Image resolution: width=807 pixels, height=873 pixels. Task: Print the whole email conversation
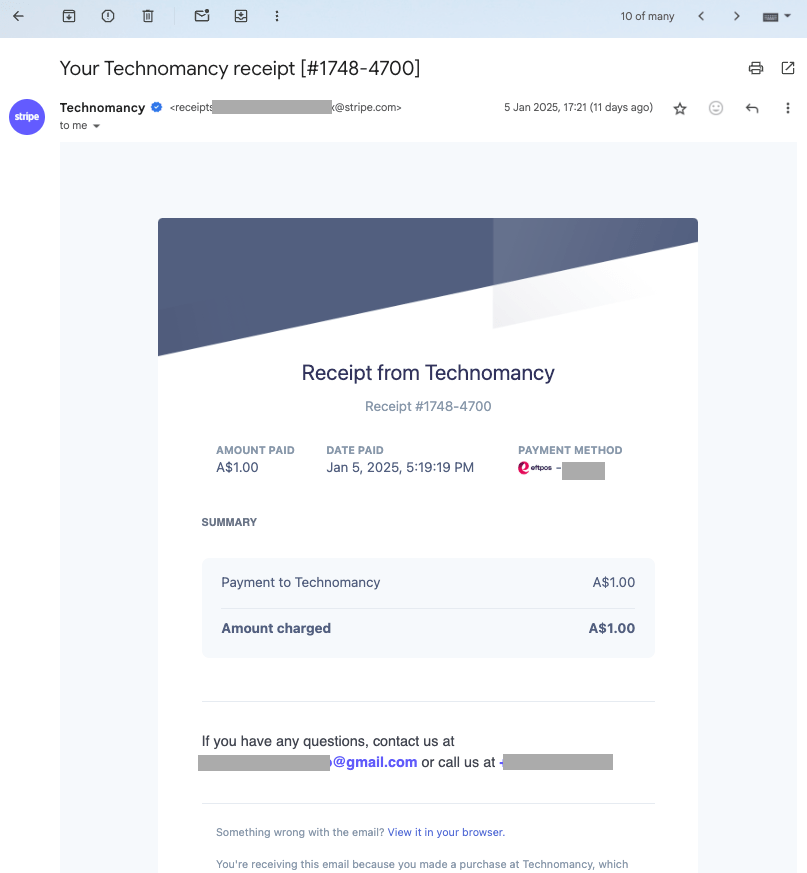[756, 68]
